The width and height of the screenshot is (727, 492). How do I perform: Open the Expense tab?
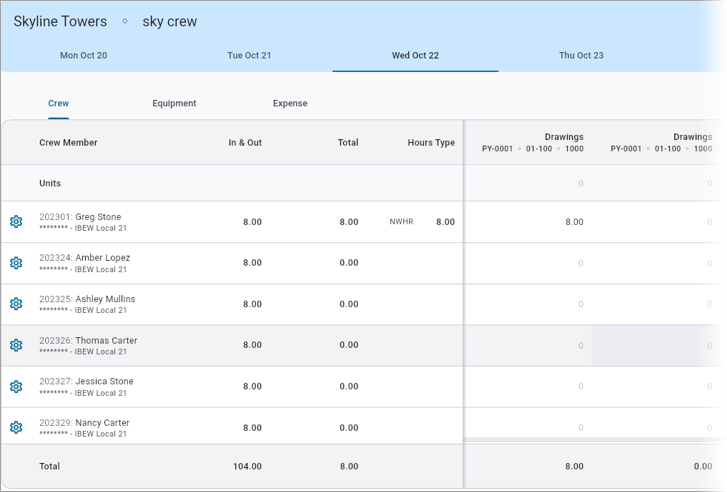tap(290, 103)
